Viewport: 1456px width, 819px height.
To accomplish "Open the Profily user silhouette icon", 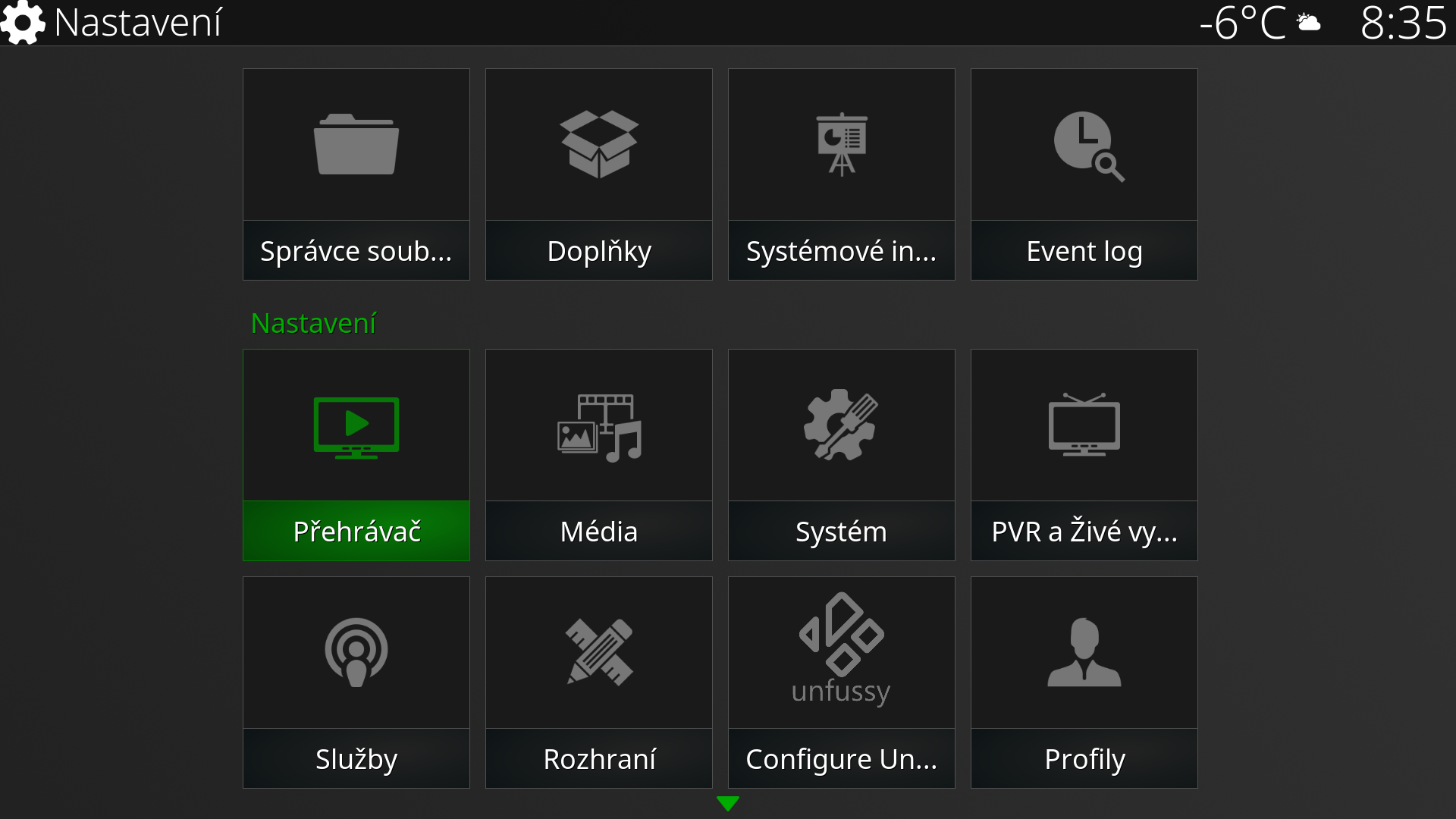I will 1084,652.
